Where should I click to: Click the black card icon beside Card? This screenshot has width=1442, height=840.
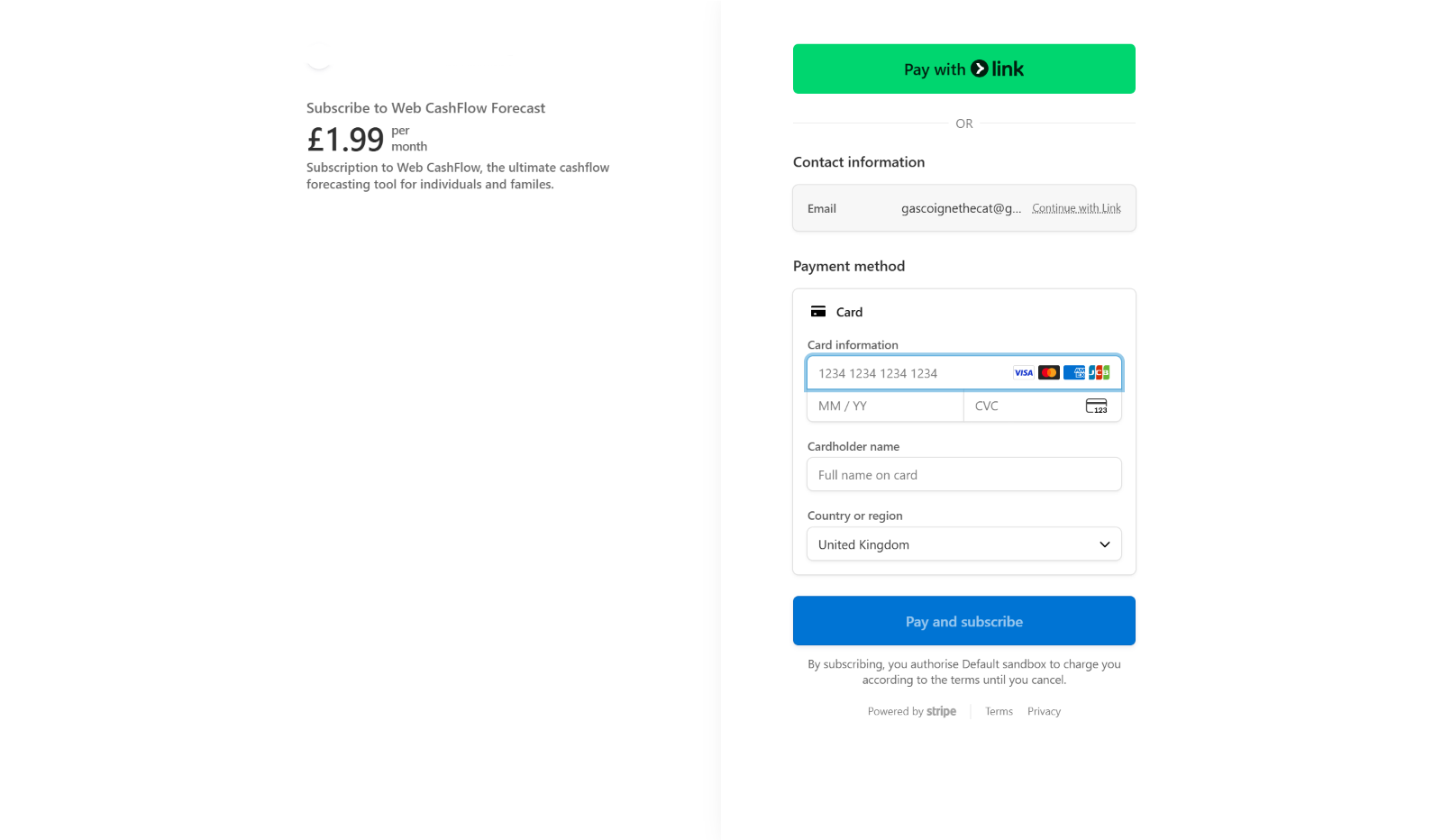coord(818,312)
